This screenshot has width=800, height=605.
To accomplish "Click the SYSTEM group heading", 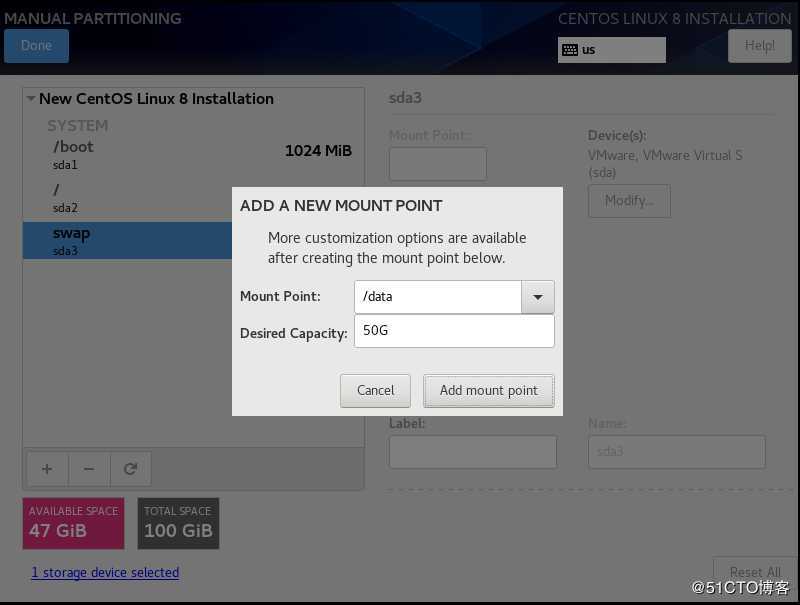I will (78, 125).
